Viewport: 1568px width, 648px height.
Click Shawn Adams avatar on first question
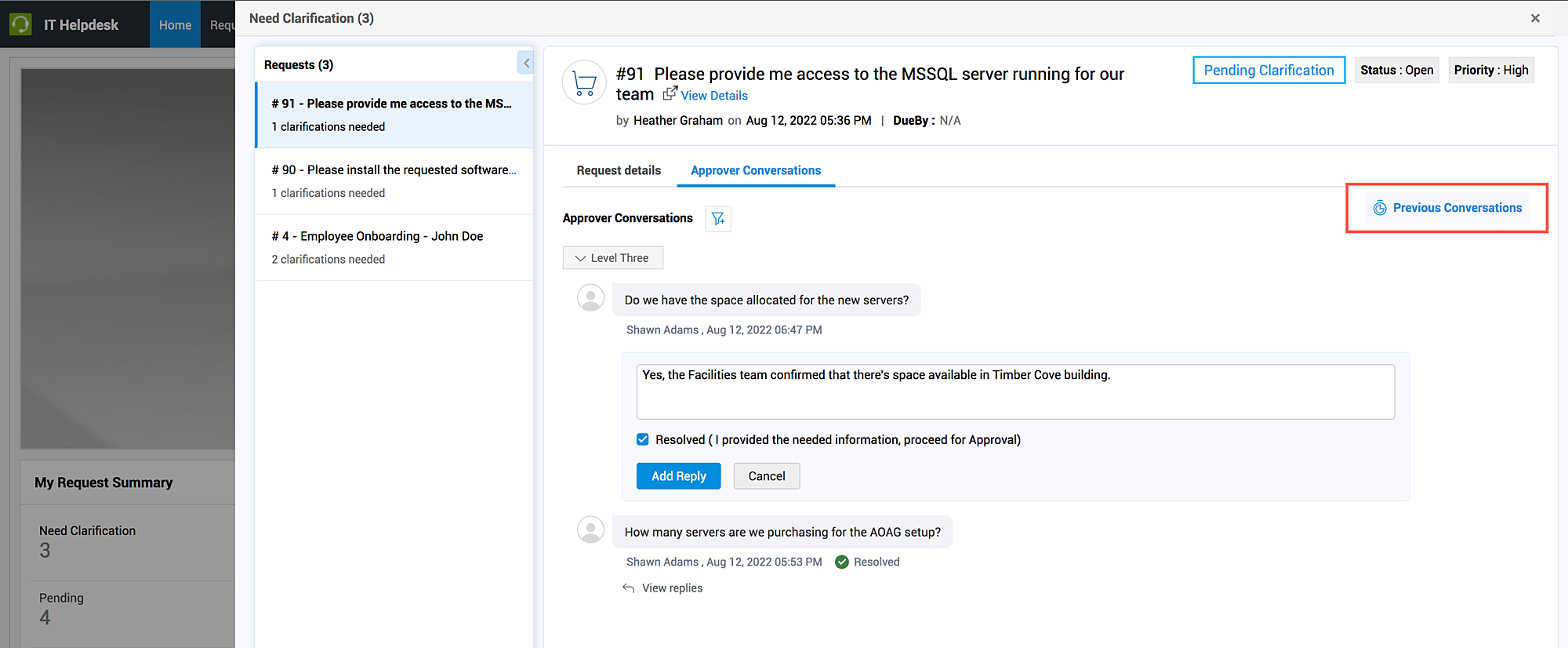pyautogui.click(x=590, y=298)
